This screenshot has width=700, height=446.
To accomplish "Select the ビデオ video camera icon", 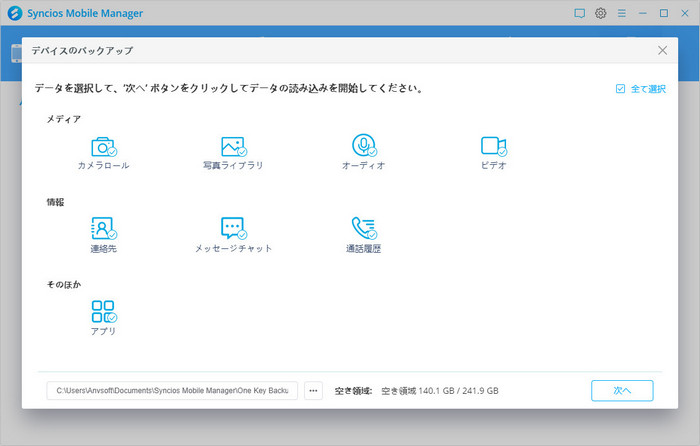I will 493,146.
